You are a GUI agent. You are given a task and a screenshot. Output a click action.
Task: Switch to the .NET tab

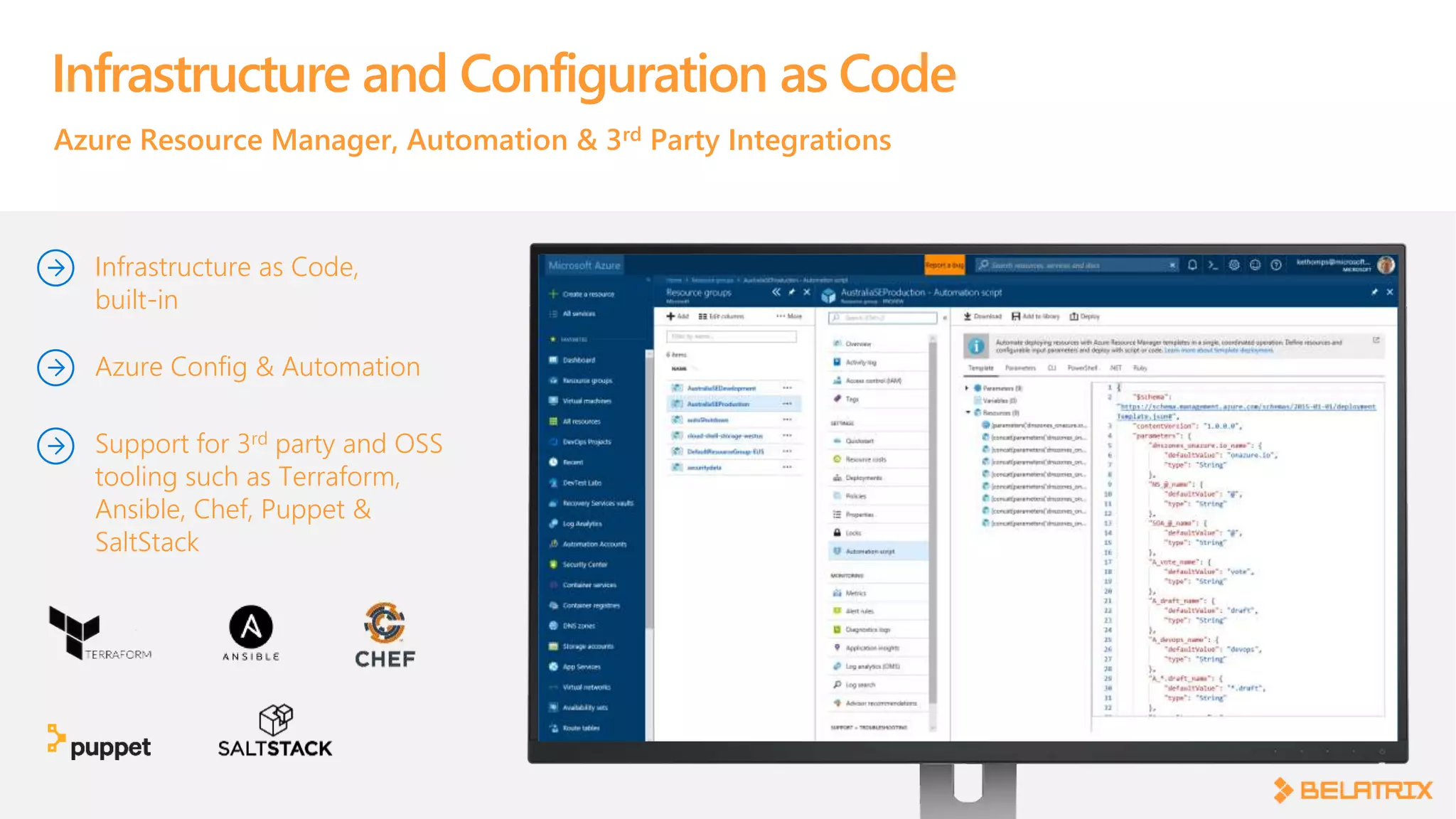(1116, 368)
